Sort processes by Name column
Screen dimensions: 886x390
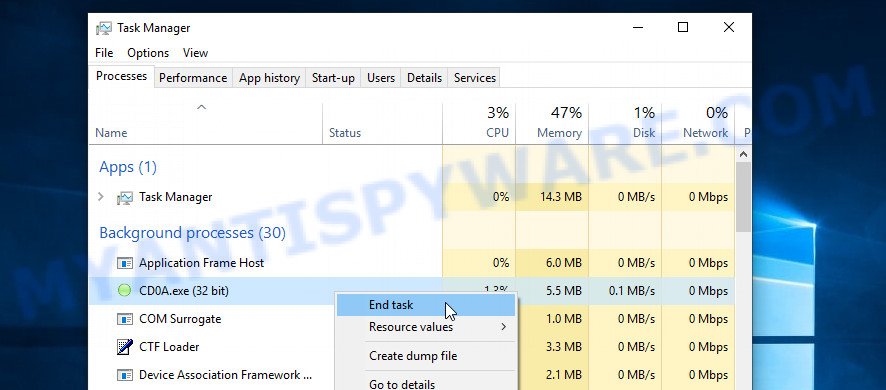[x=111, y=133]
